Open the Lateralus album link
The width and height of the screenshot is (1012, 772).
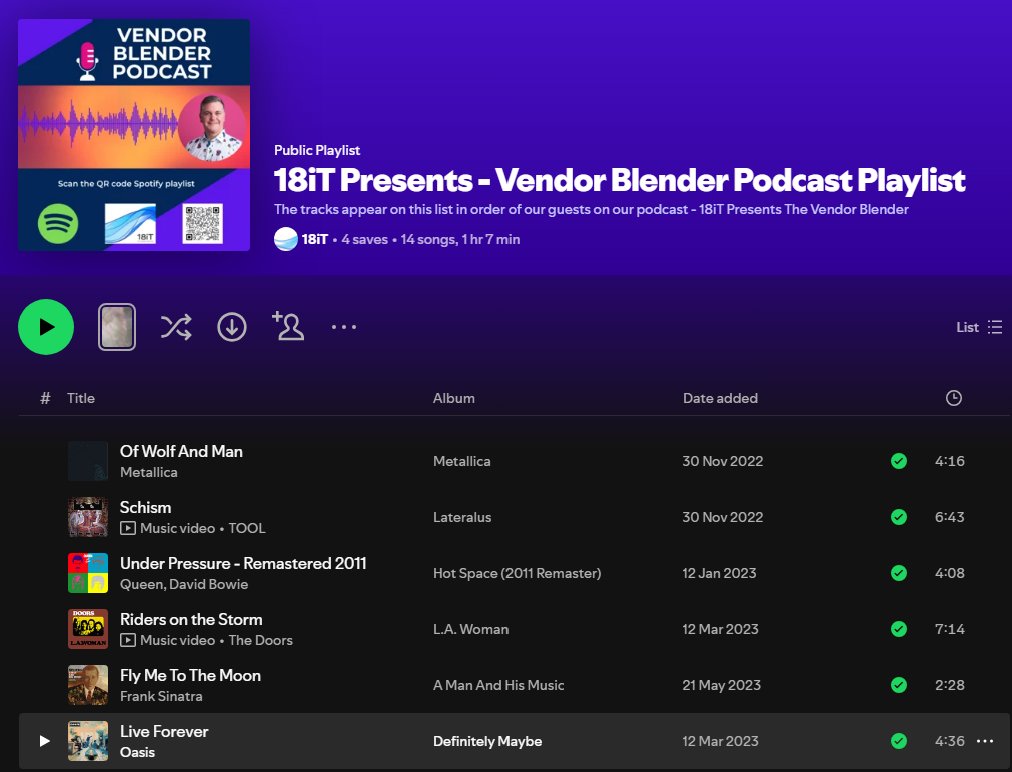click(462, 517)
